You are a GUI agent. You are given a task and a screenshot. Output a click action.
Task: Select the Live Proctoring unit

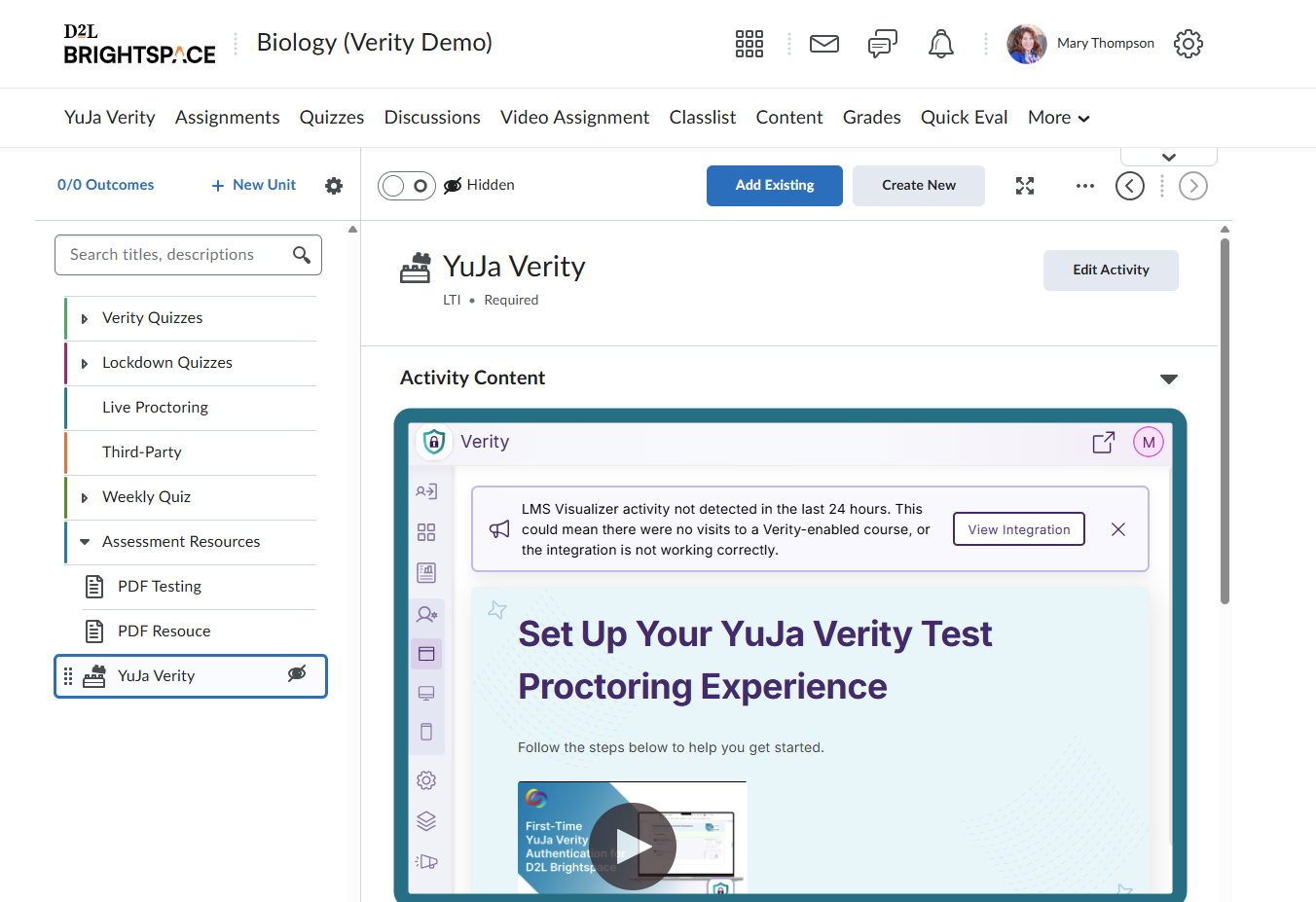tap(191, 408)
